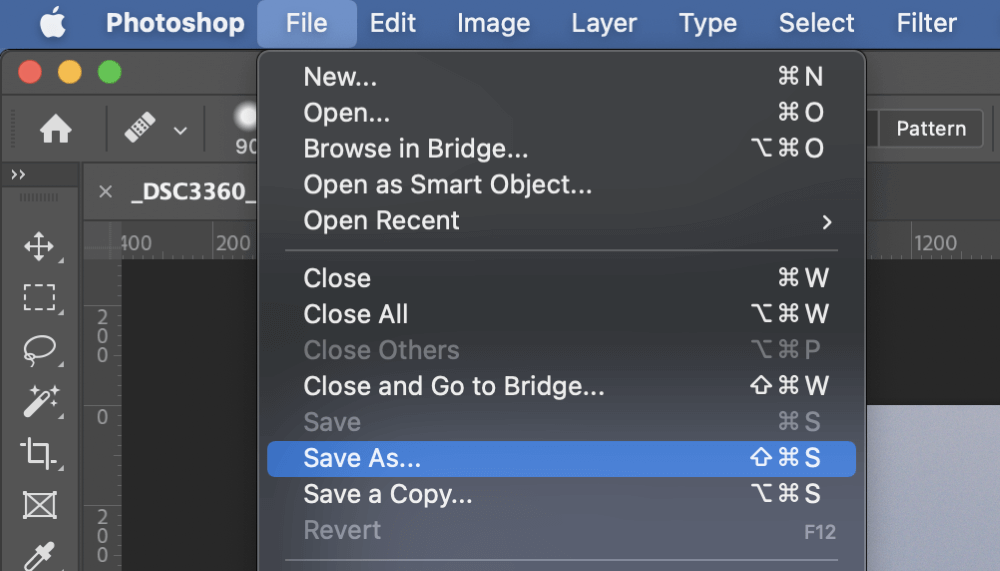Select the Eyedropper tool
Viewport: 1000px width, 571px height.
tap(40, 555)
